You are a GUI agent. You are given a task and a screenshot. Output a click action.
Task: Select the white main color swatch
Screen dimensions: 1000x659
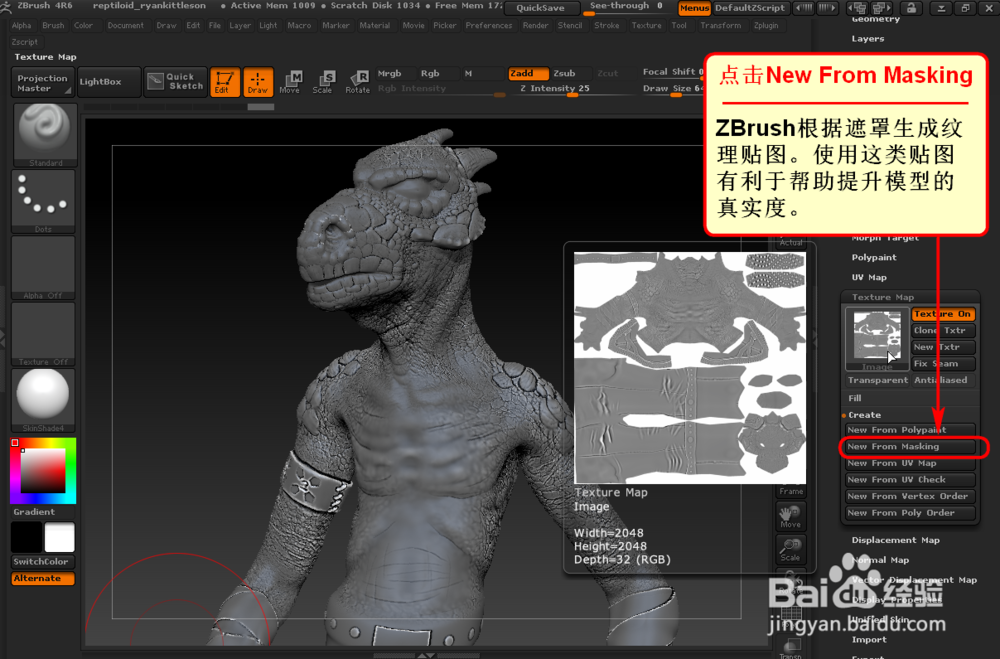[x=59, y=537]
